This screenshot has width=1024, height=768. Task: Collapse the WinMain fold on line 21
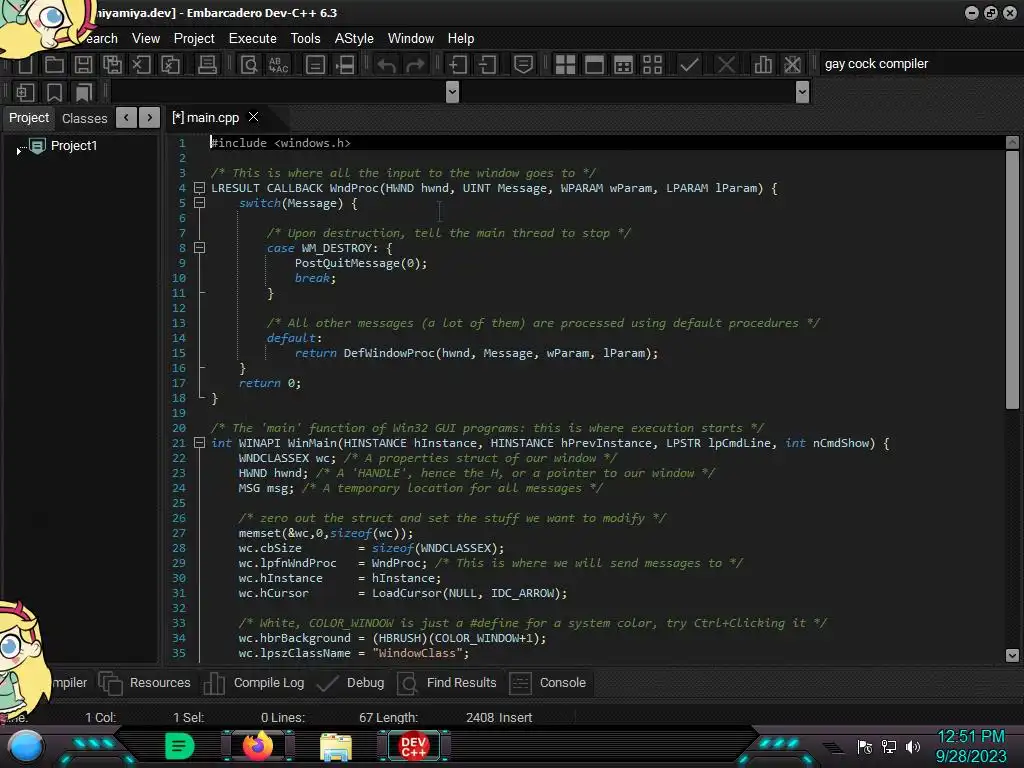coord(199,443)
